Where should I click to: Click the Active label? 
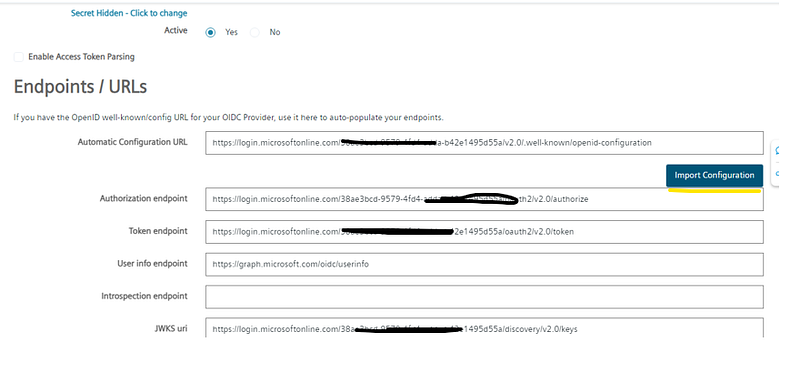[x=176, y=31]
